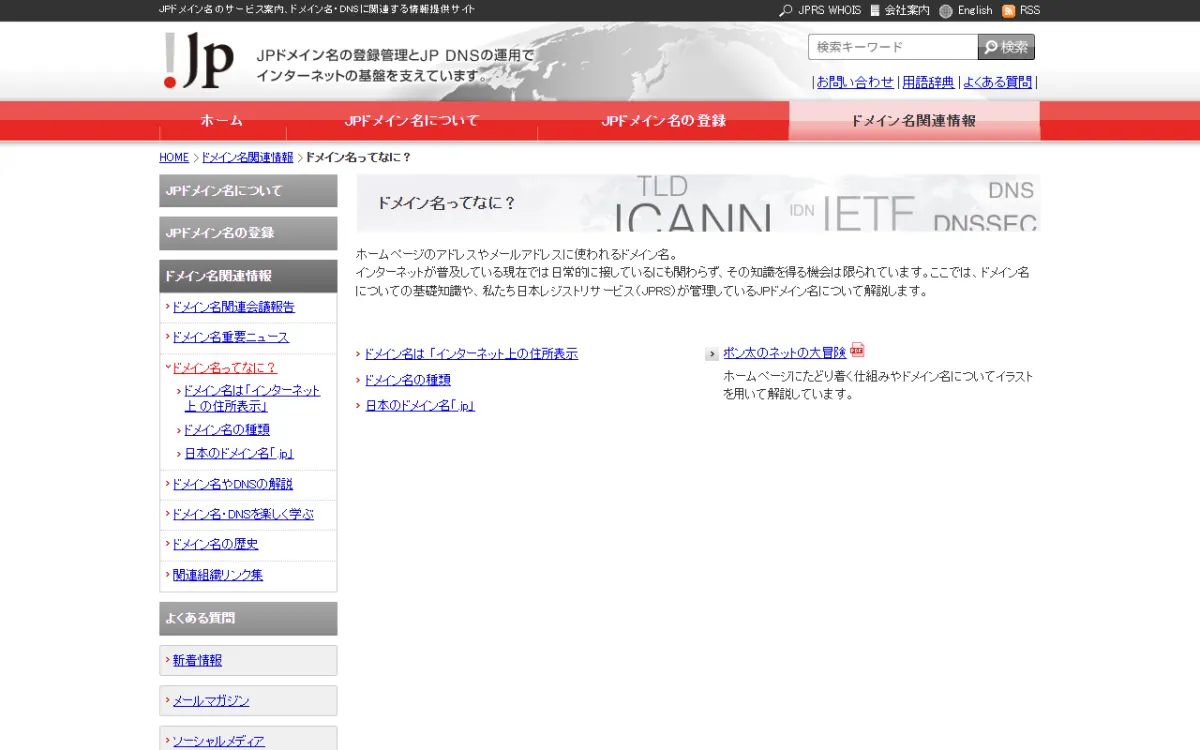Open sidebar item ドメイン名関連会議報告

click(x=233, y=307)
